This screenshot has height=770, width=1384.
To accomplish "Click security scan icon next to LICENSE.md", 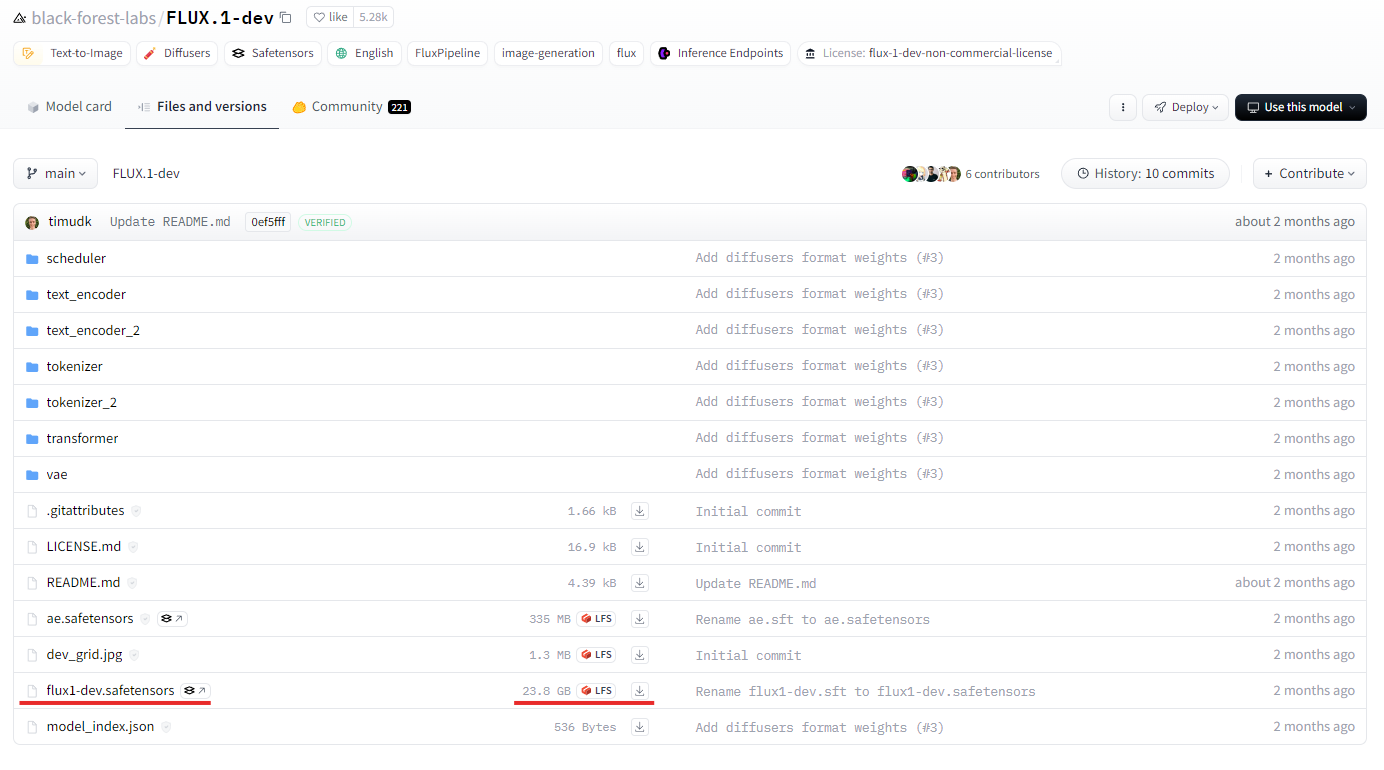I will click(x=133, y=547).
